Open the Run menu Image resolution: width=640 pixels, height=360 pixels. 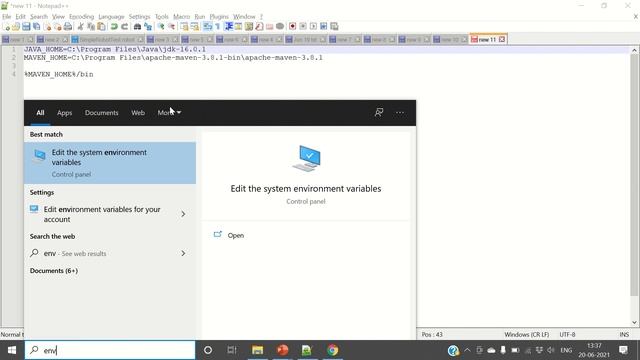[200, 17]
